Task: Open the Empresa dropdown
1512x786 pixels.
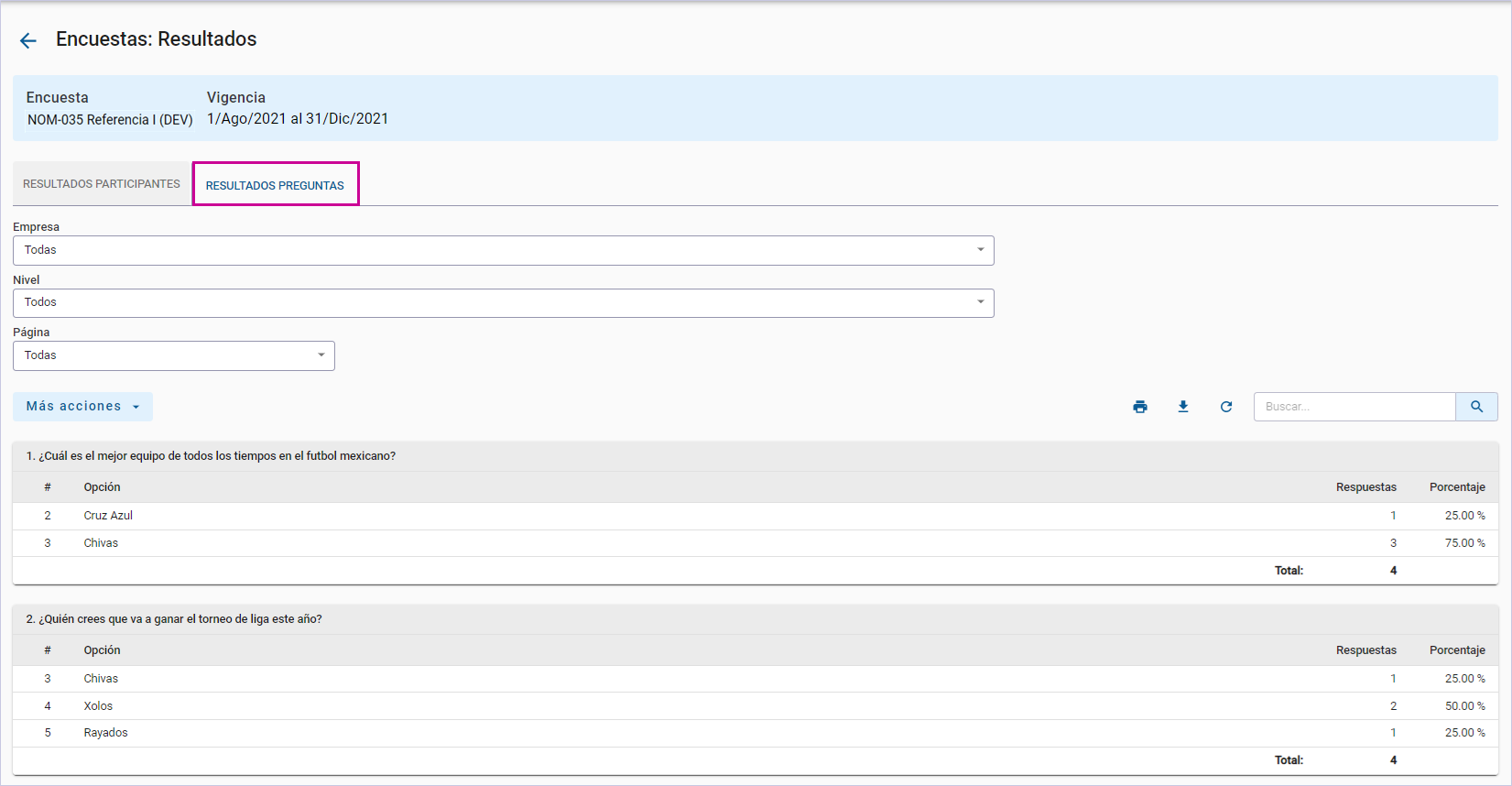Action: [x=503, y=250]
